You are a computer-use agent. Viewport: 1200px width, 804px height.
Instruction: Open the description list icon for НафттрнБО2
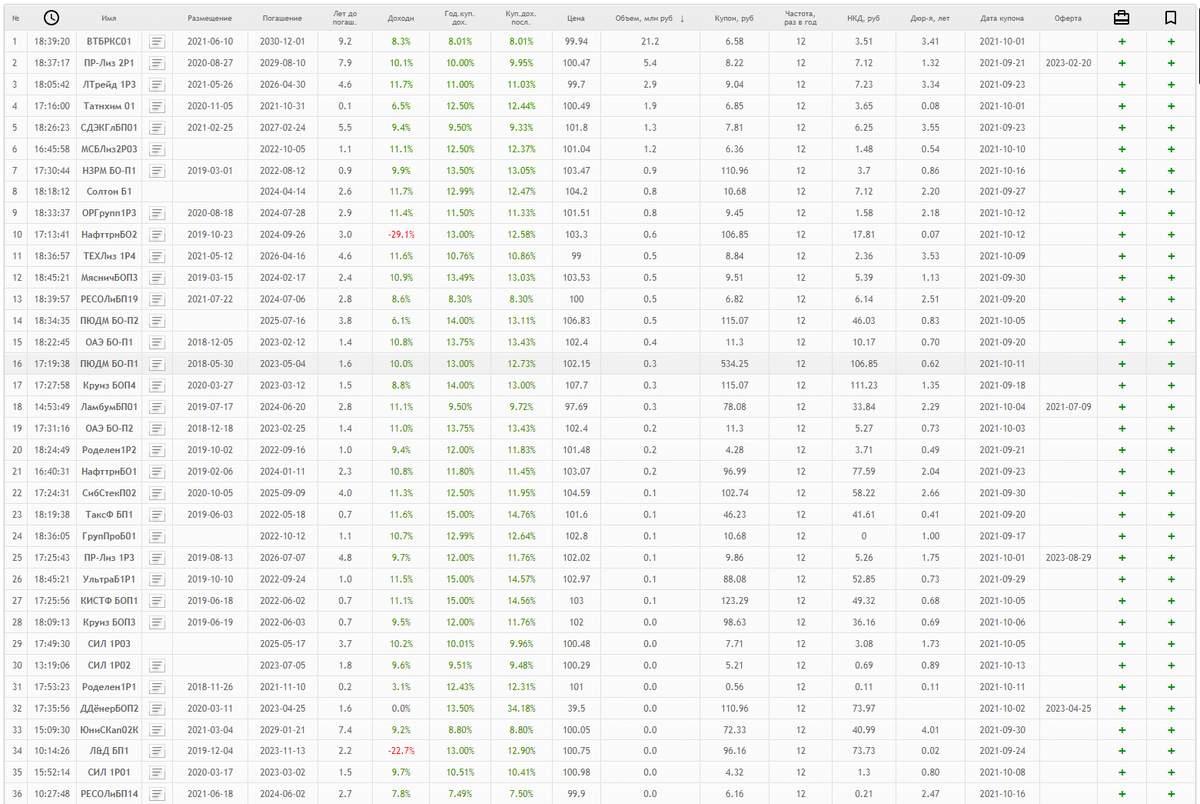pos(157,234)
